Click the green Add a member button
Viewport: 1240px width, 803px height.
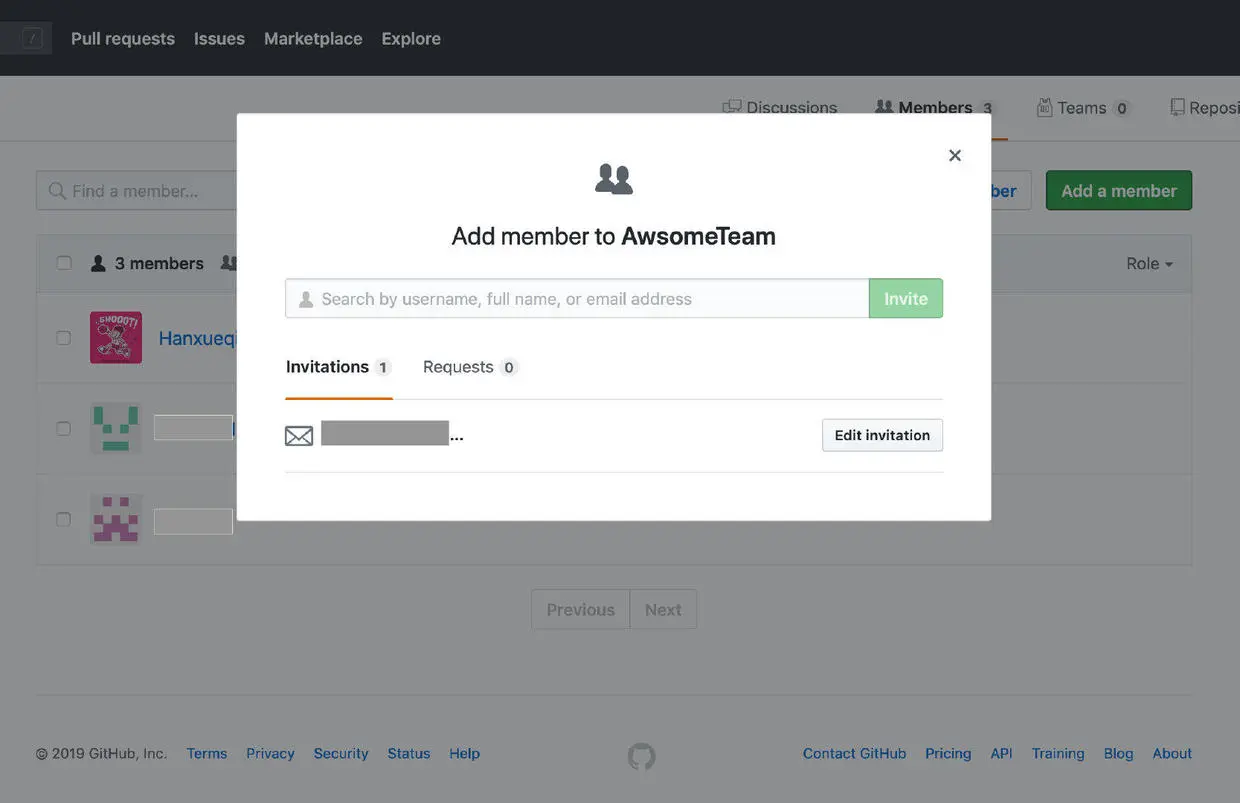(x=1119, y=190)
